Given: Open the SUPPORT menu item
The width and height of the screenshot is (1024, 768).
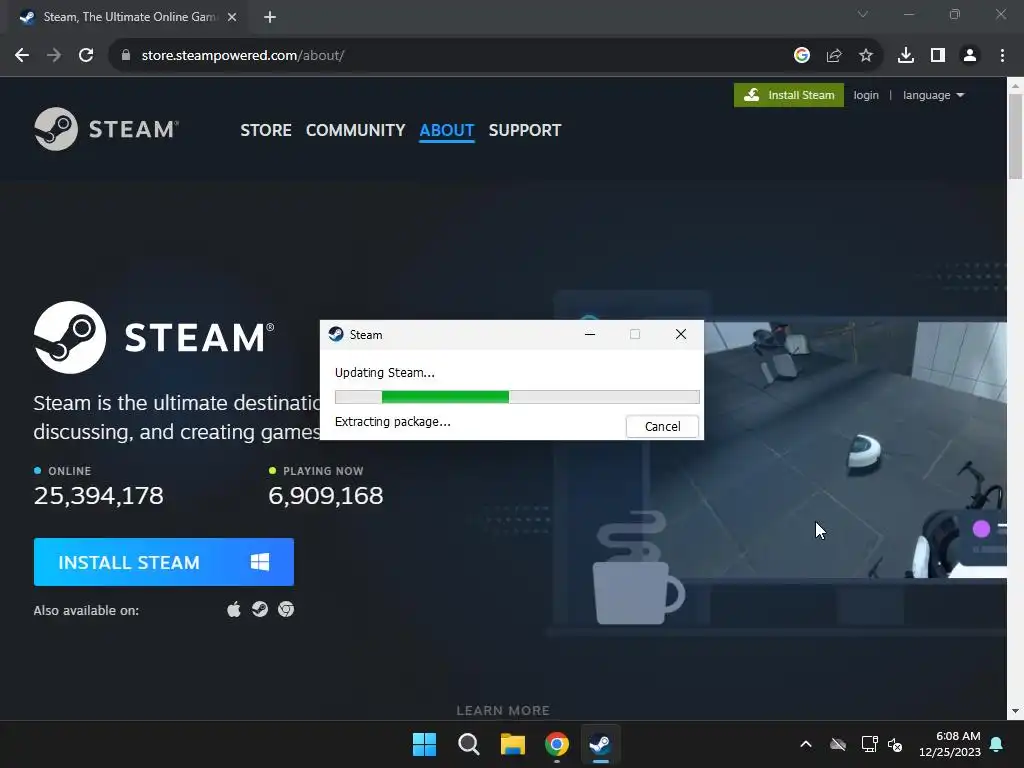Looking at the screenshot, I should click(525, 130).
